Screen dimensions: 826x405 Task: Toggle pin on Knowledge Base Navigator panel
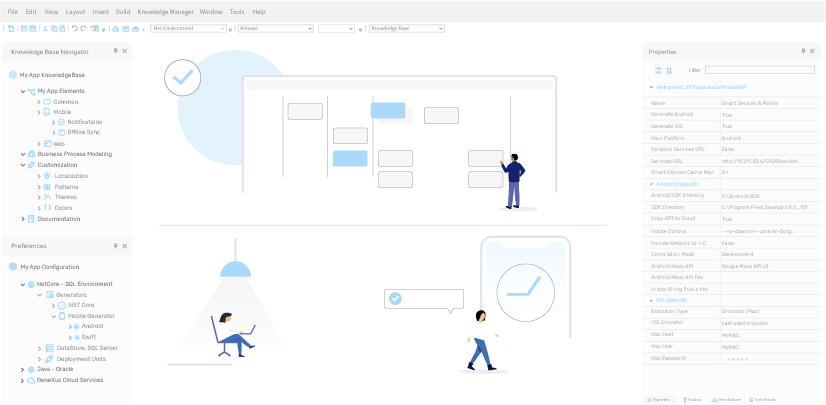(x=115, y=51)
